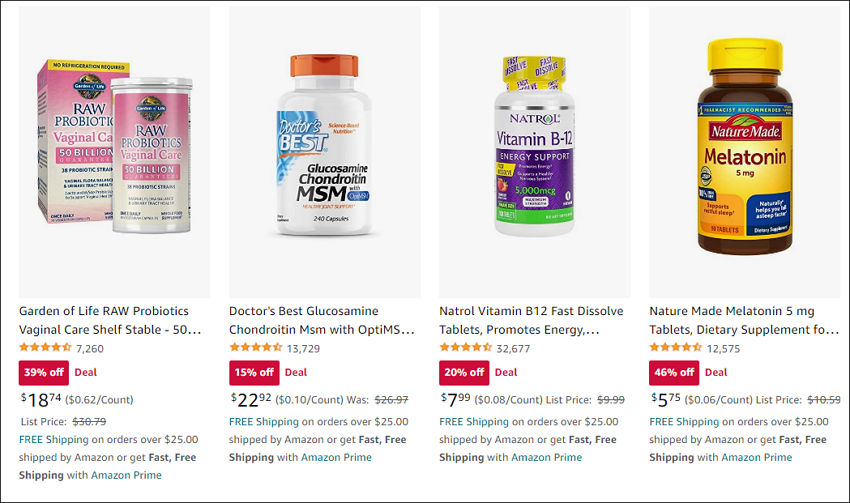The image size is (850, 503).
Task: Click the Garden of Life RAW Probiotics title
Action: click(110, 320)
